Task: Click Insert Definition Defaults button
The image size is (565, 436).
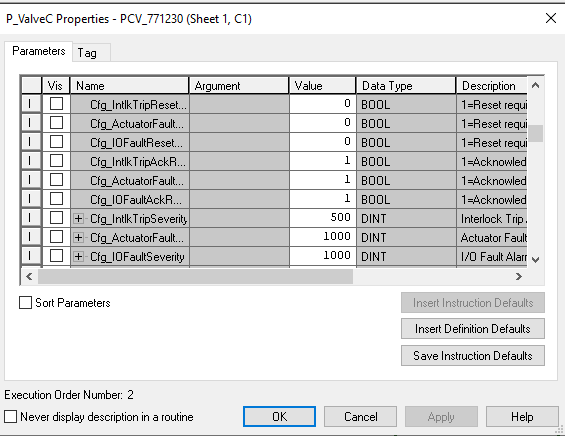Action: [x=473, y=329]
